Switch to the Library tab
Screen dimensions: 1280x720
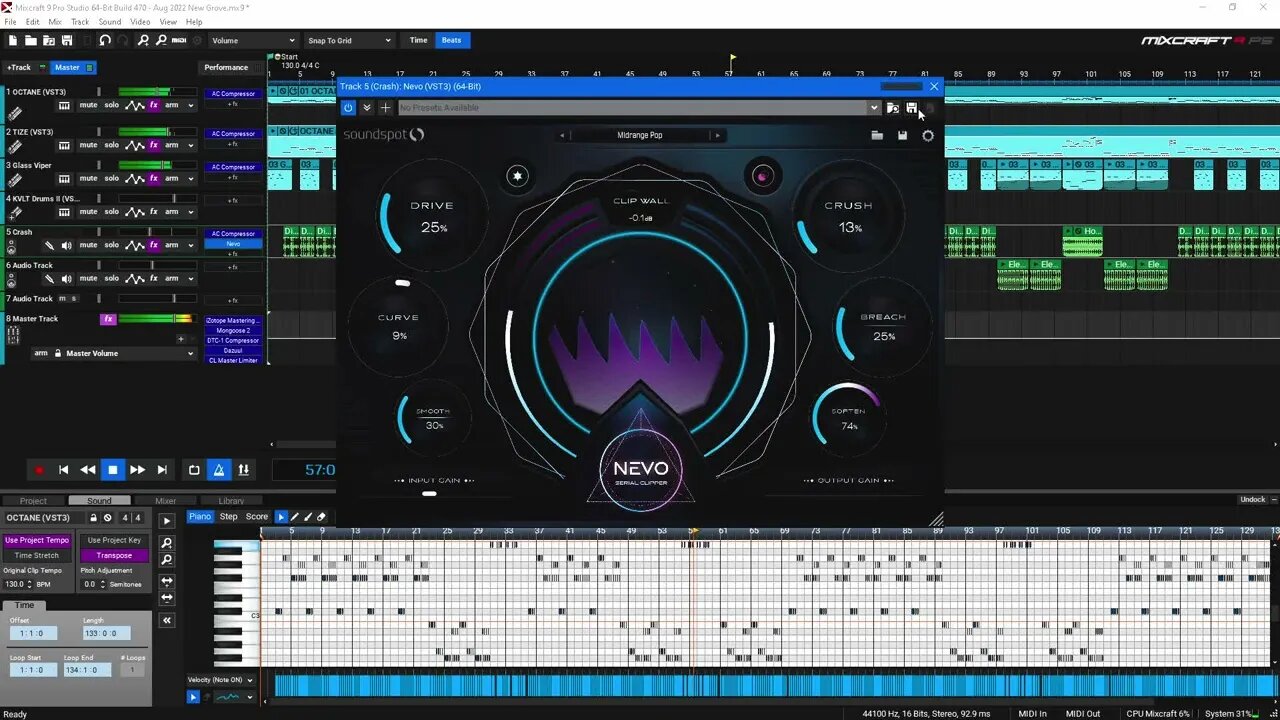(231, 501)
